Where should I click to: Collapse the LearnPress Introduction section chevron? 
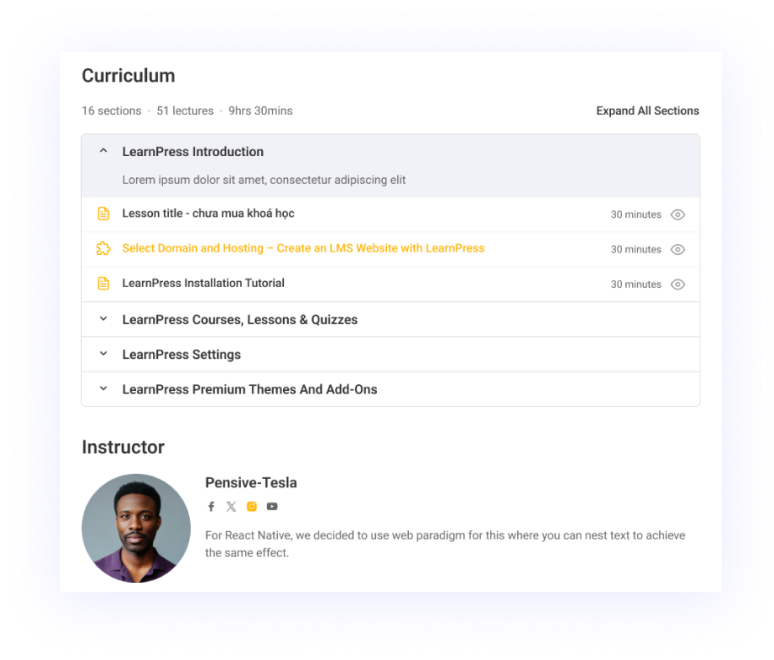tap(103, 151)
